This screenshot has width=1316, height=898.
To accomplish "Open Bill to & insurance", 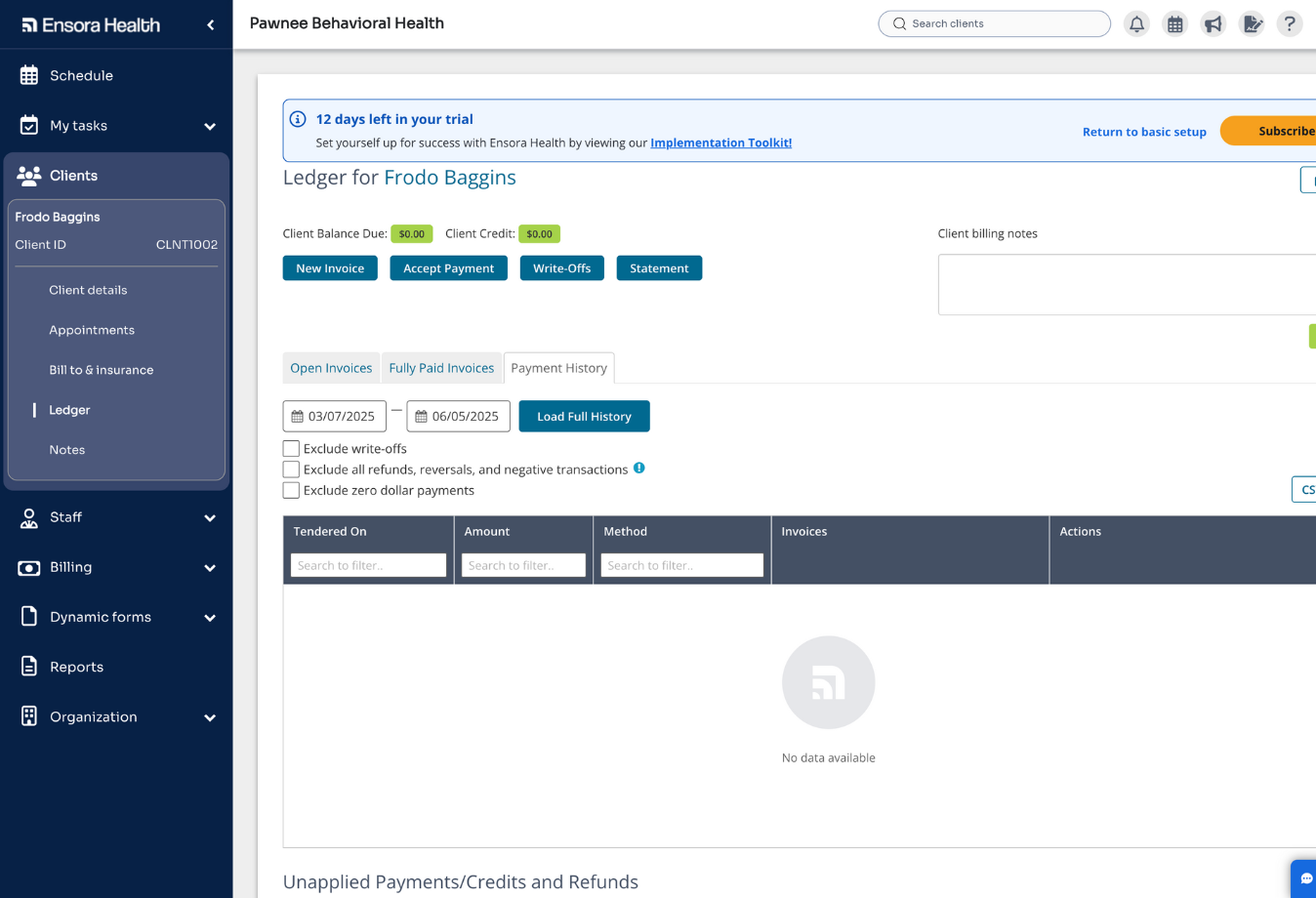I will pyautogui.click(x=102, y=370).
